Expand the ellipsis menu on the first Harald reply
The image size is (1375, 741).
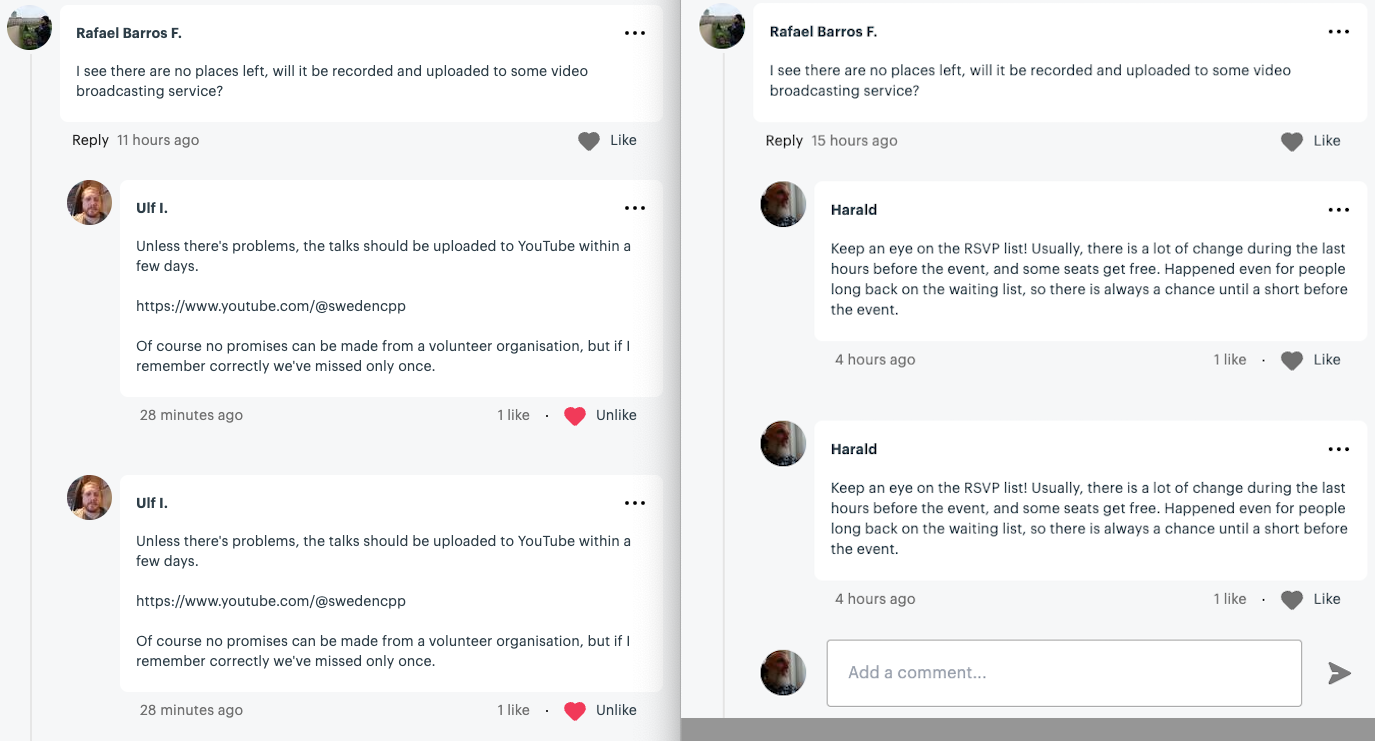[x=1339, y=210]
